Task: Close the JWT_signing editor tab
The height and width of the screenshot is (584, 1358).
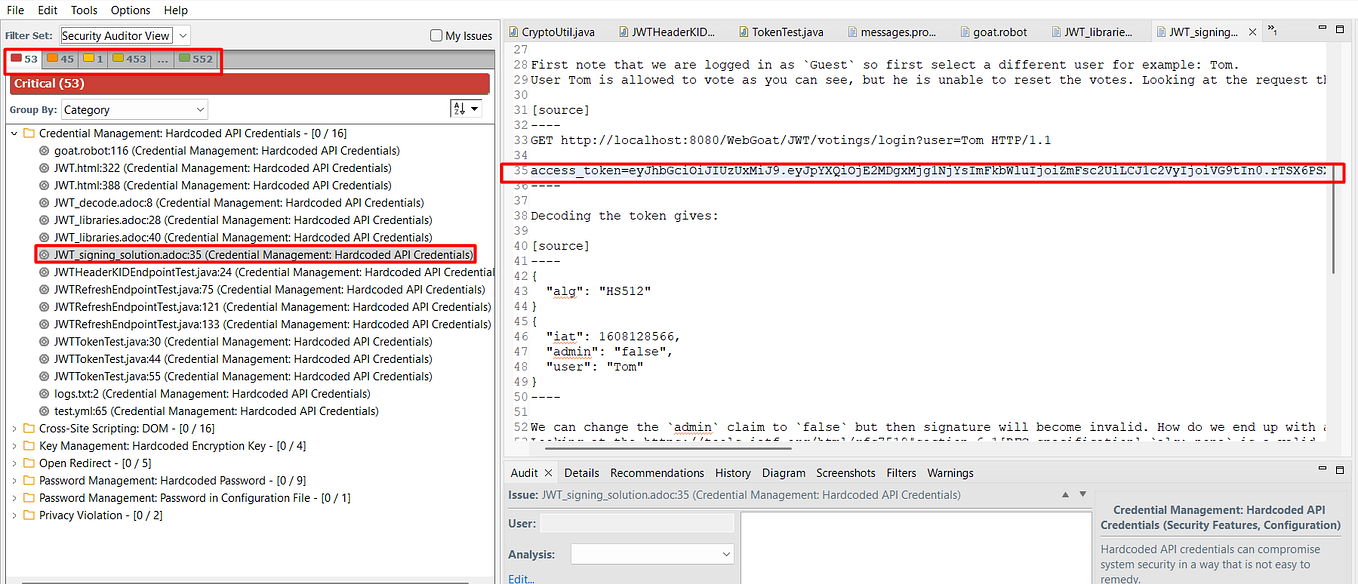Action: tap(1252, 30)
